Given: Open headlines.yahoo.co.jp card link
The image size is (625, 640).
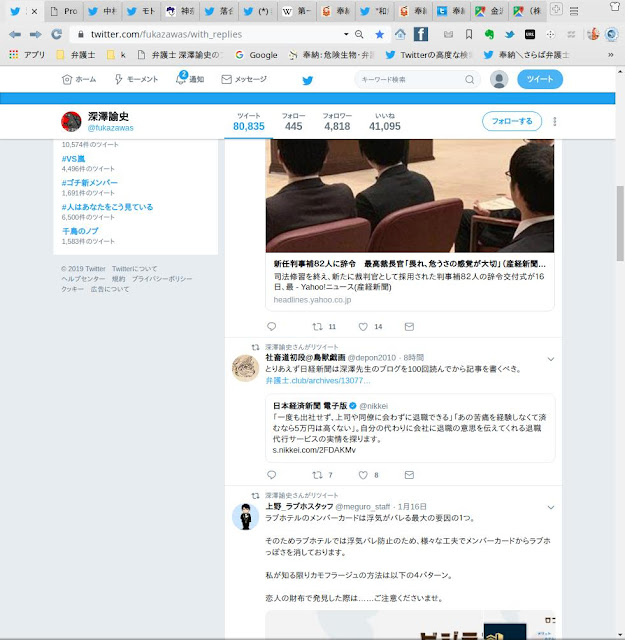Looking at the screenshot, I should pos(312,300).
